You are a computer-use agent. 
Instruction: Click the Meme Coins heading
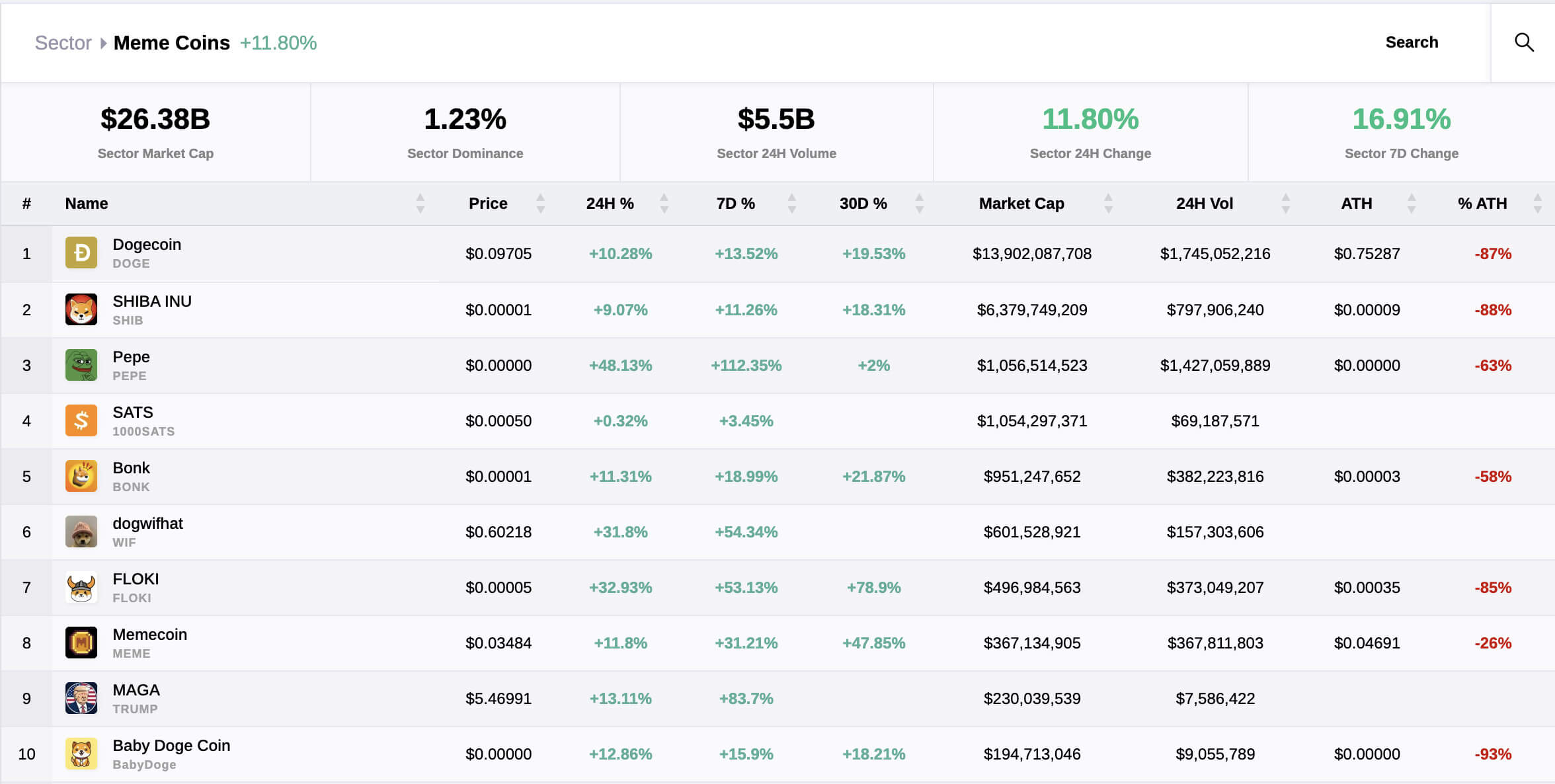[x=171, y=42]
